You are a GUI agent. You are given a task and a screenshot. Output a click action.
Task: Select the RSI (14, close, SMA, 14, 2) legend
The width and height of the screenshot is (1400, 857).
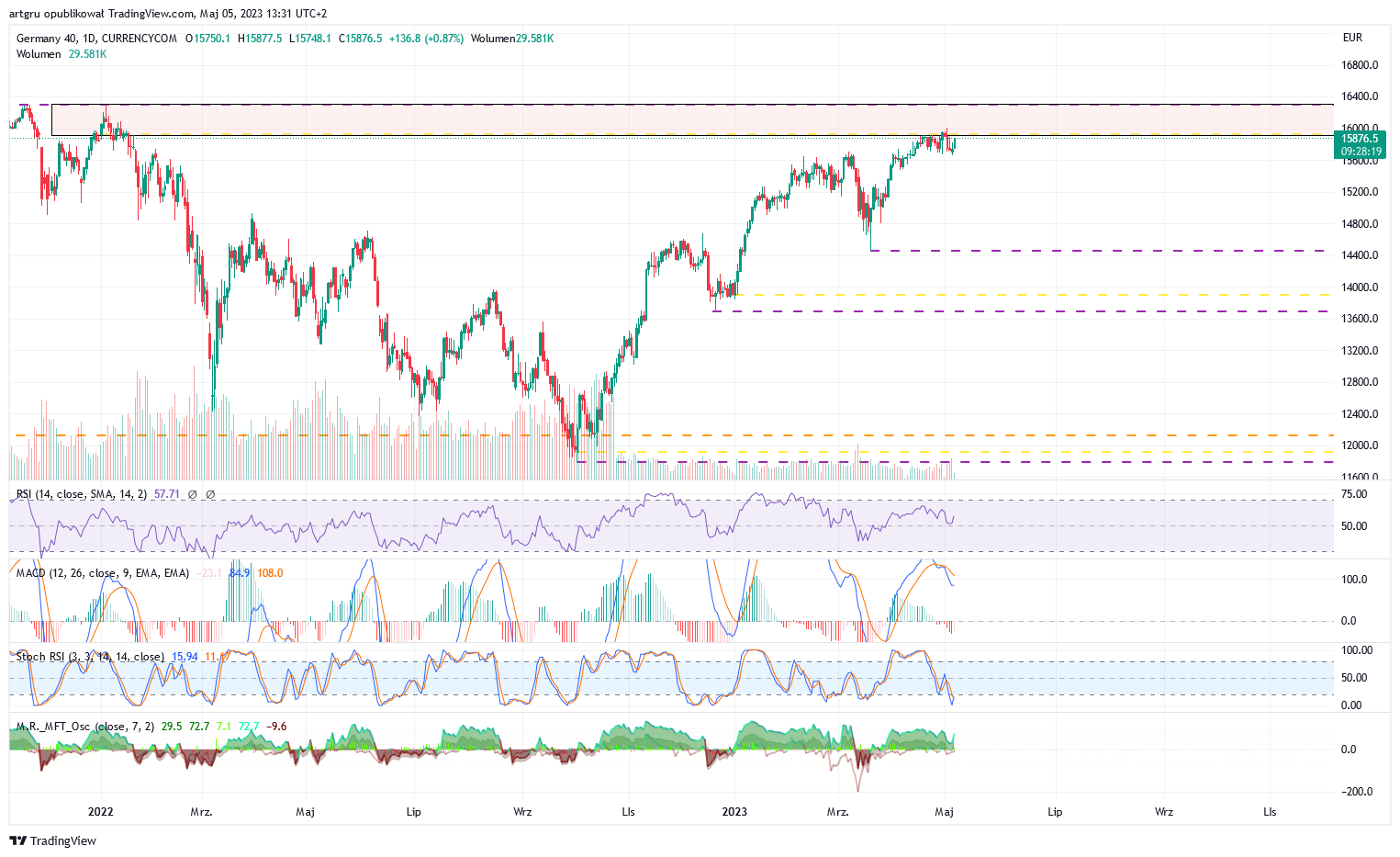coord(82,494)
